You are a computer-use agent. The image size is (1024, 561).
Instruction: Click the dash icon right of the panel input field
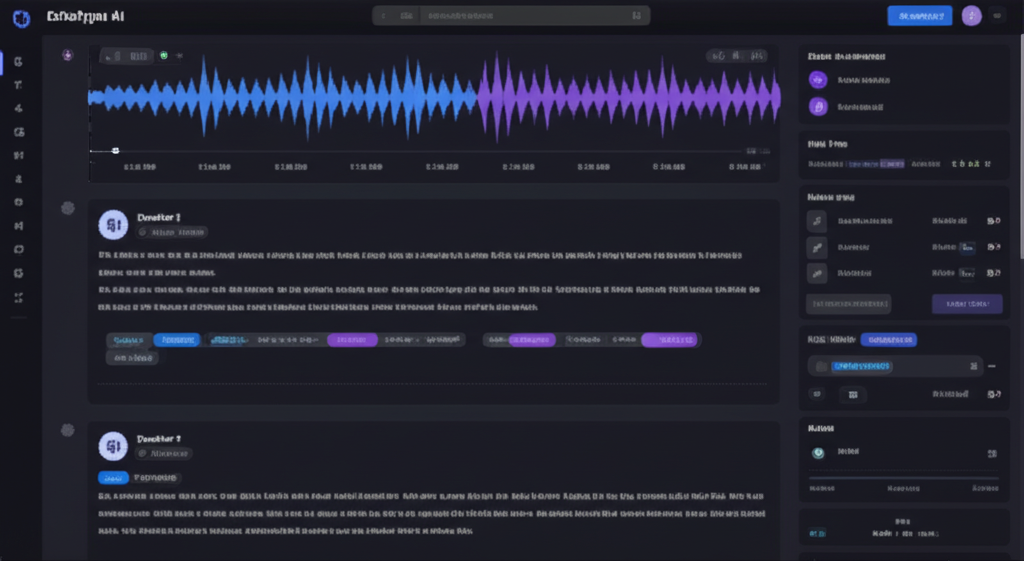pyautogui.click(x=992, y=366)
